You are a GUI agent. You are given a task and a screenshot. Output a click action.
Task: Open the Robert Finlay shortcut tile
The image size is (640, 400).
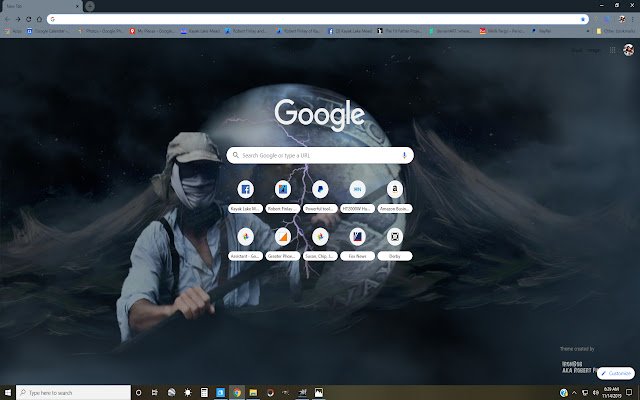(x=282, y=197)
